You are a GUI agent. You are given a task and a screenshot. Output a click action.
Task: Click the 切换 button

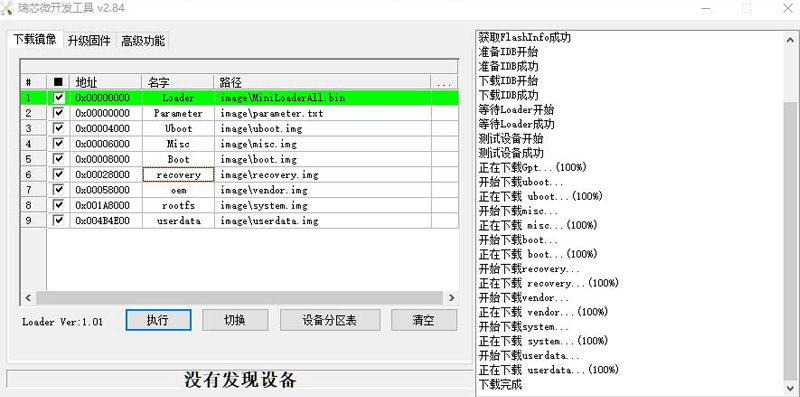(235, 320)
